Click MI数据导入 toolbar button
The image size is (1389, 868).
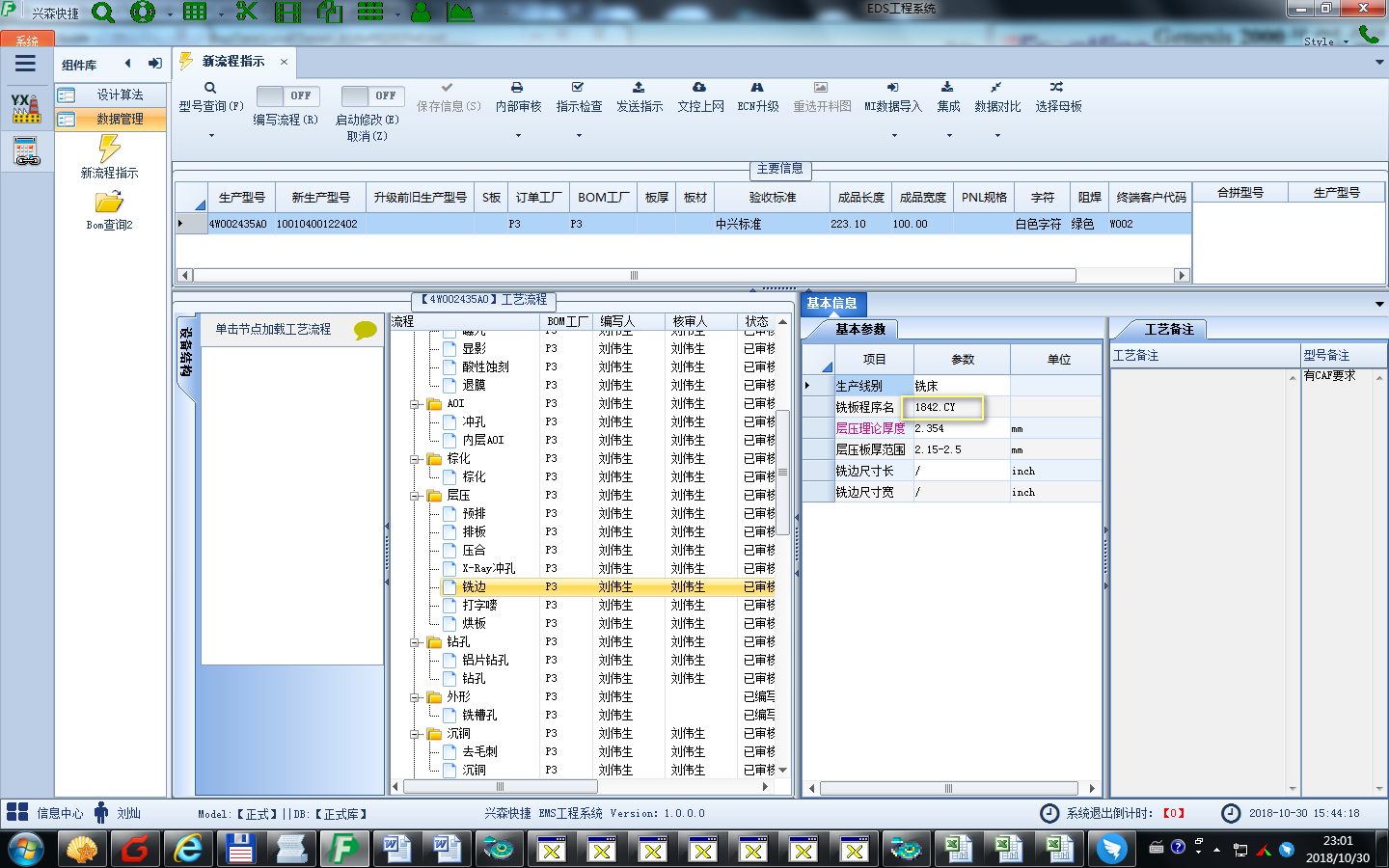[x=893, y=97]
